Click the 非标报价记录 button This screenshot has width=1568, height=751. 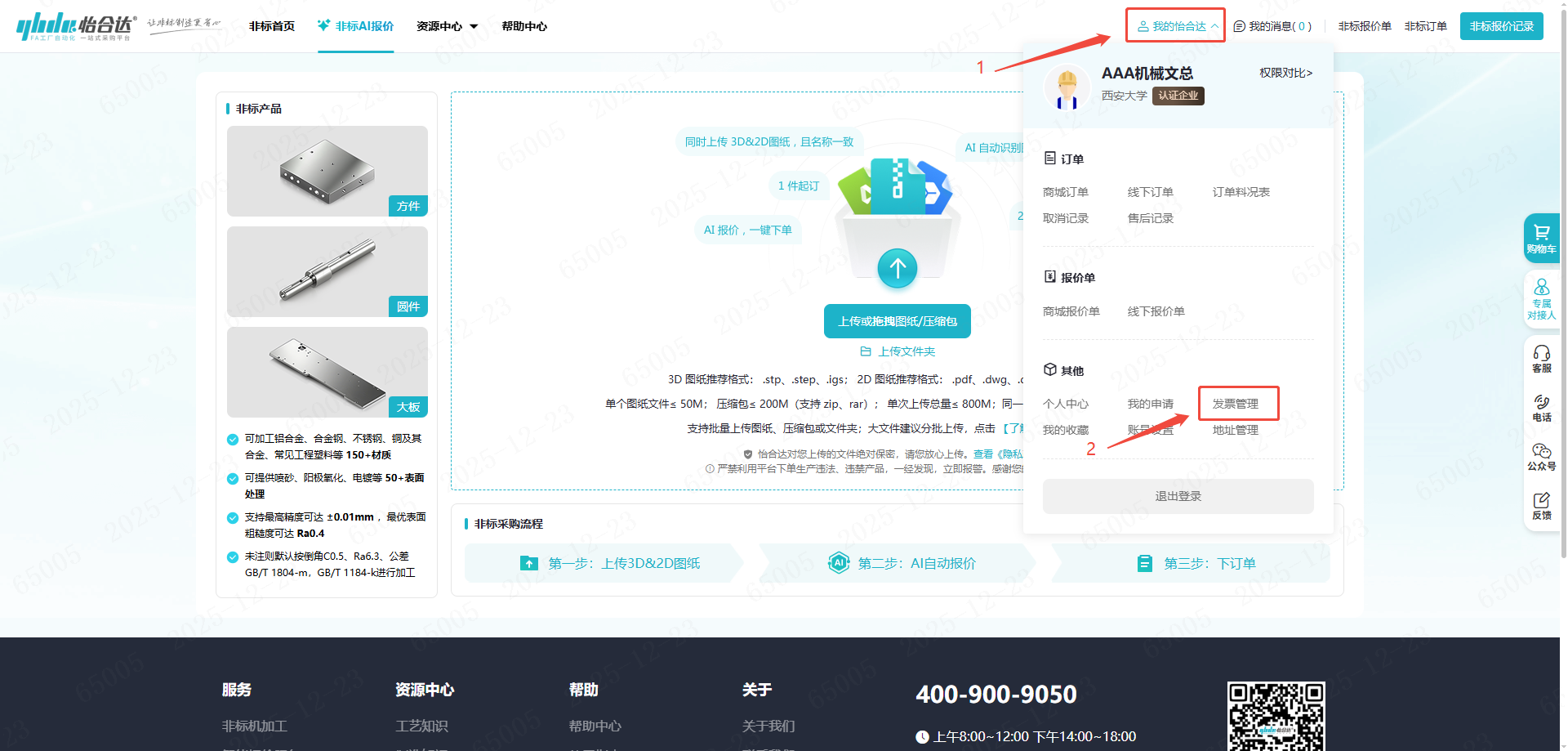pos(1501,26)
